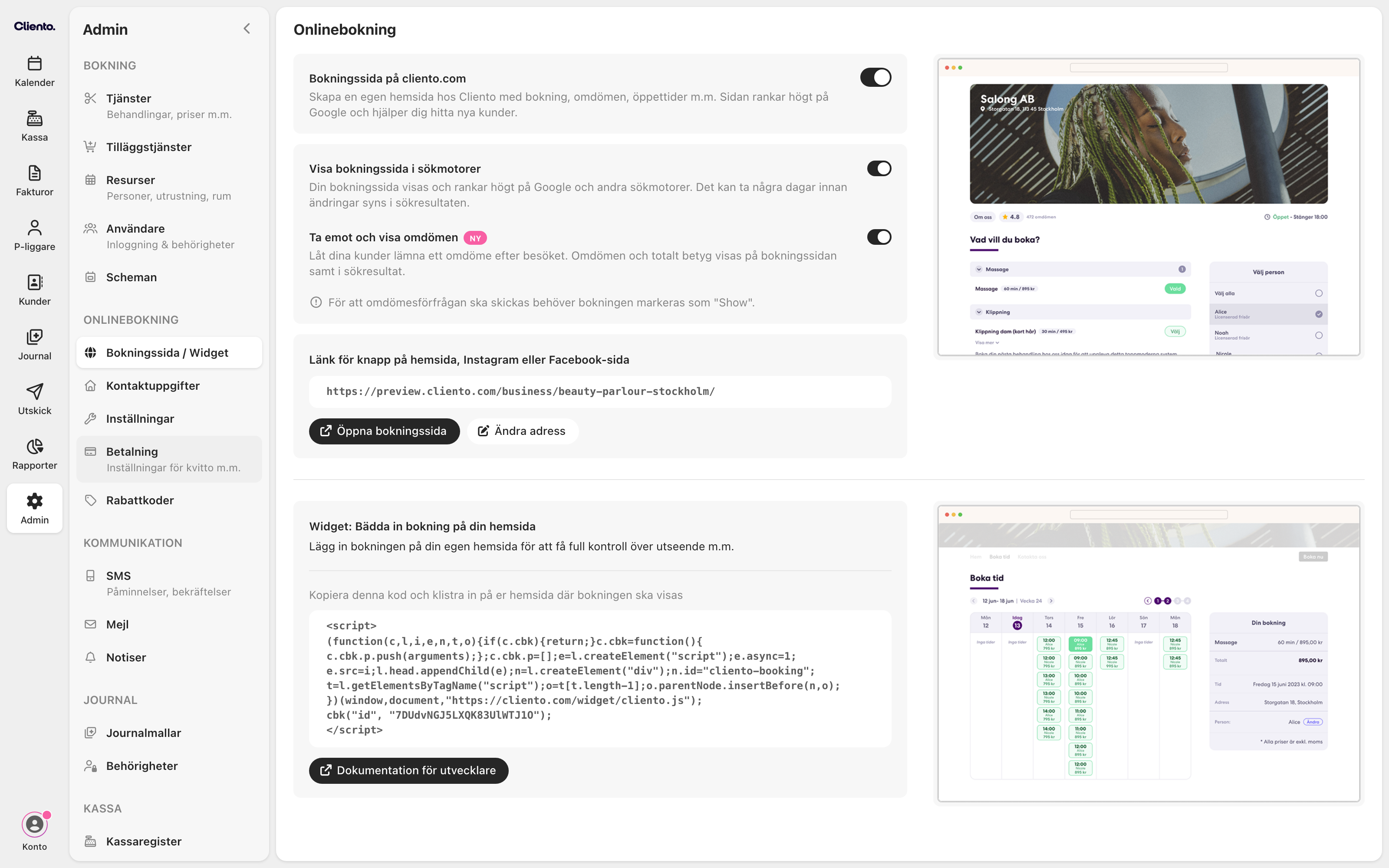
Task: Click the register icon beside Kassaregister
Action: click(x=90, y=841)
